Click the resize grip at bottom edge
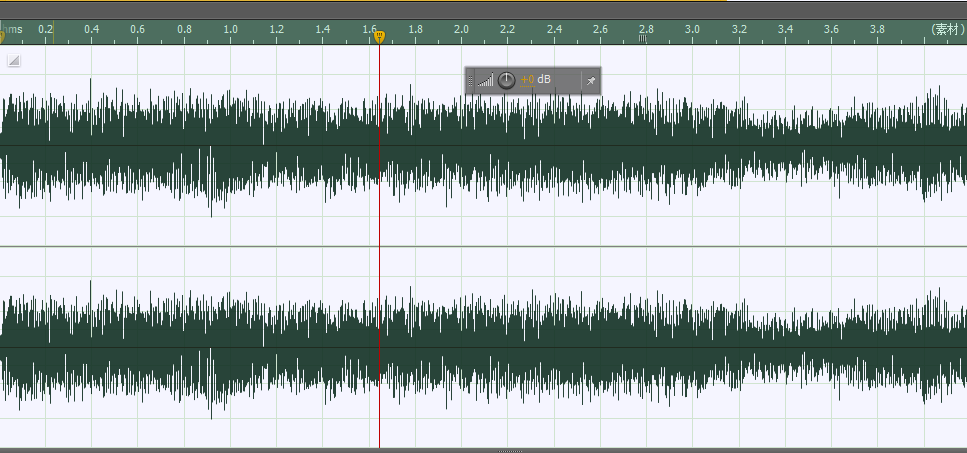The width and height of the screenshot is (967, 453). [x=508, y=451]
